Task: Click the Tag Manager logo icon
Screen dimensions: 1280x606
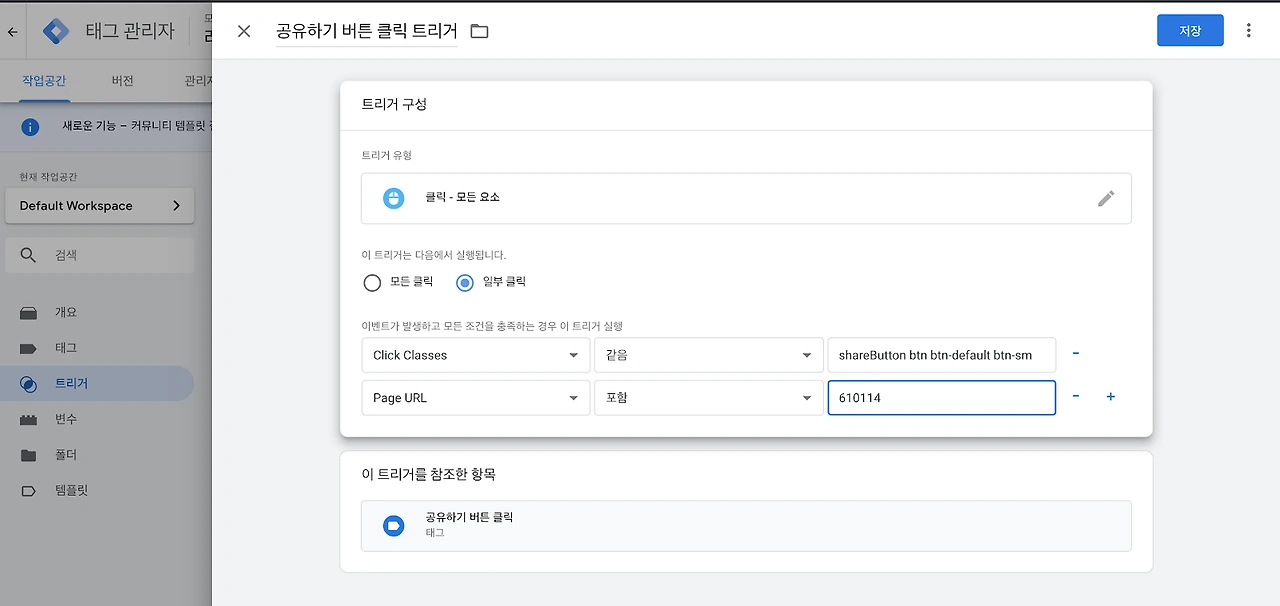Action: 56,31
